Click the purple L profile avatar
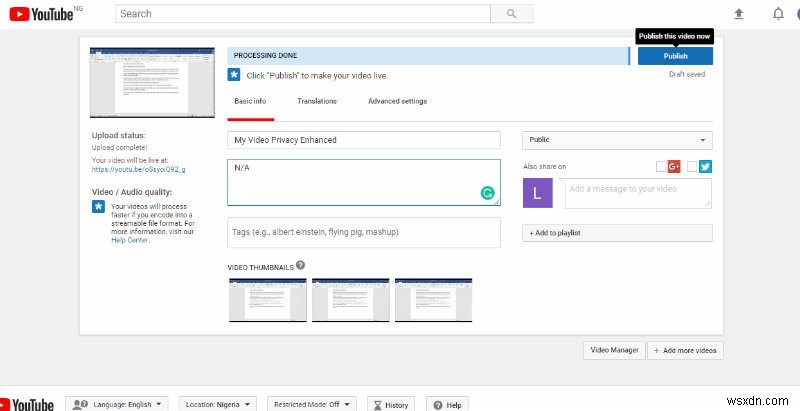Image resolution: width=800 pixels, height=411 pixels. point(537,193)
